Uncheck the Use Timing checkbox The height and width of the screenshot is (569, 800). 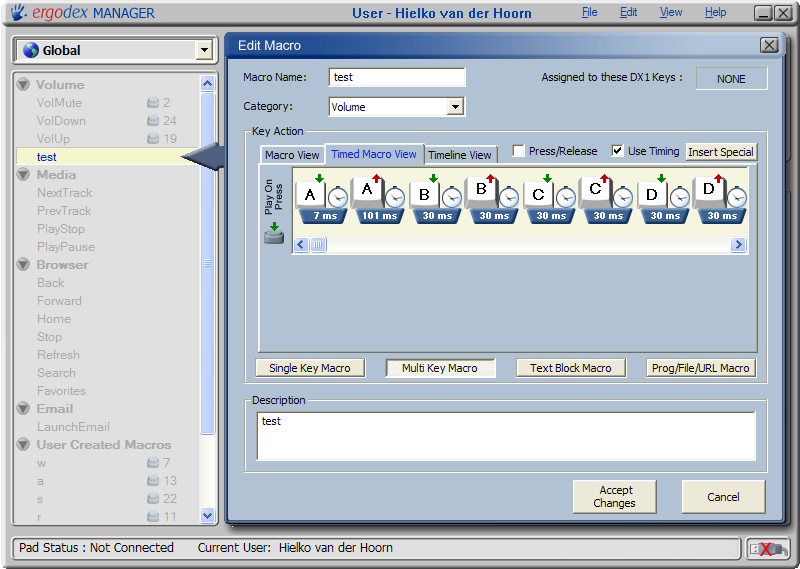617,151
